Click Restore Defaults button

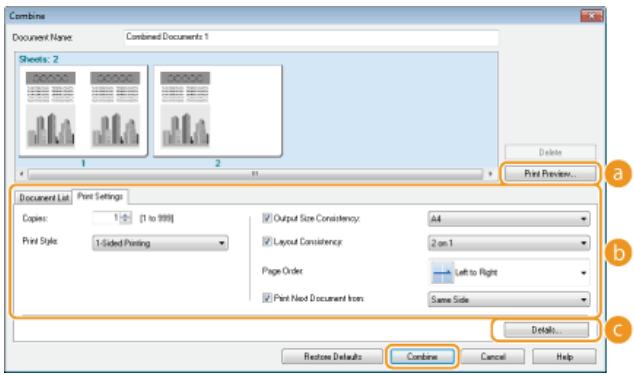coord(332,356)
